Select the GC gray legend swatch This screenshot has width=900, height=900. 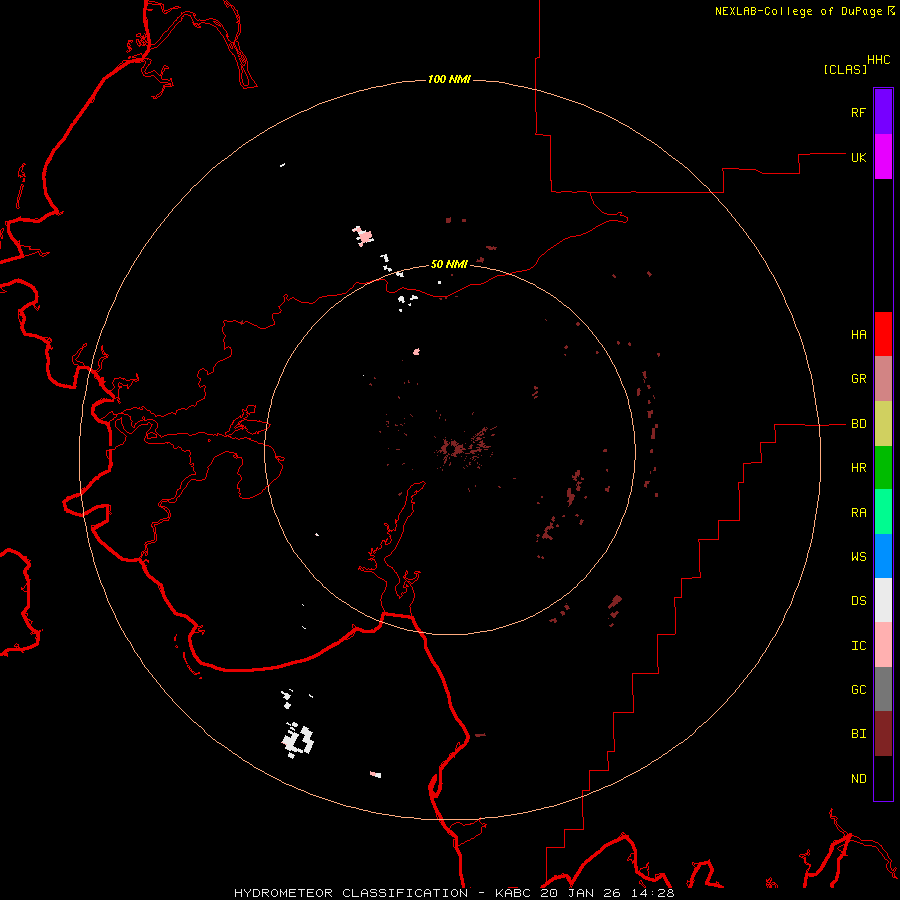[x=883, y=689]
